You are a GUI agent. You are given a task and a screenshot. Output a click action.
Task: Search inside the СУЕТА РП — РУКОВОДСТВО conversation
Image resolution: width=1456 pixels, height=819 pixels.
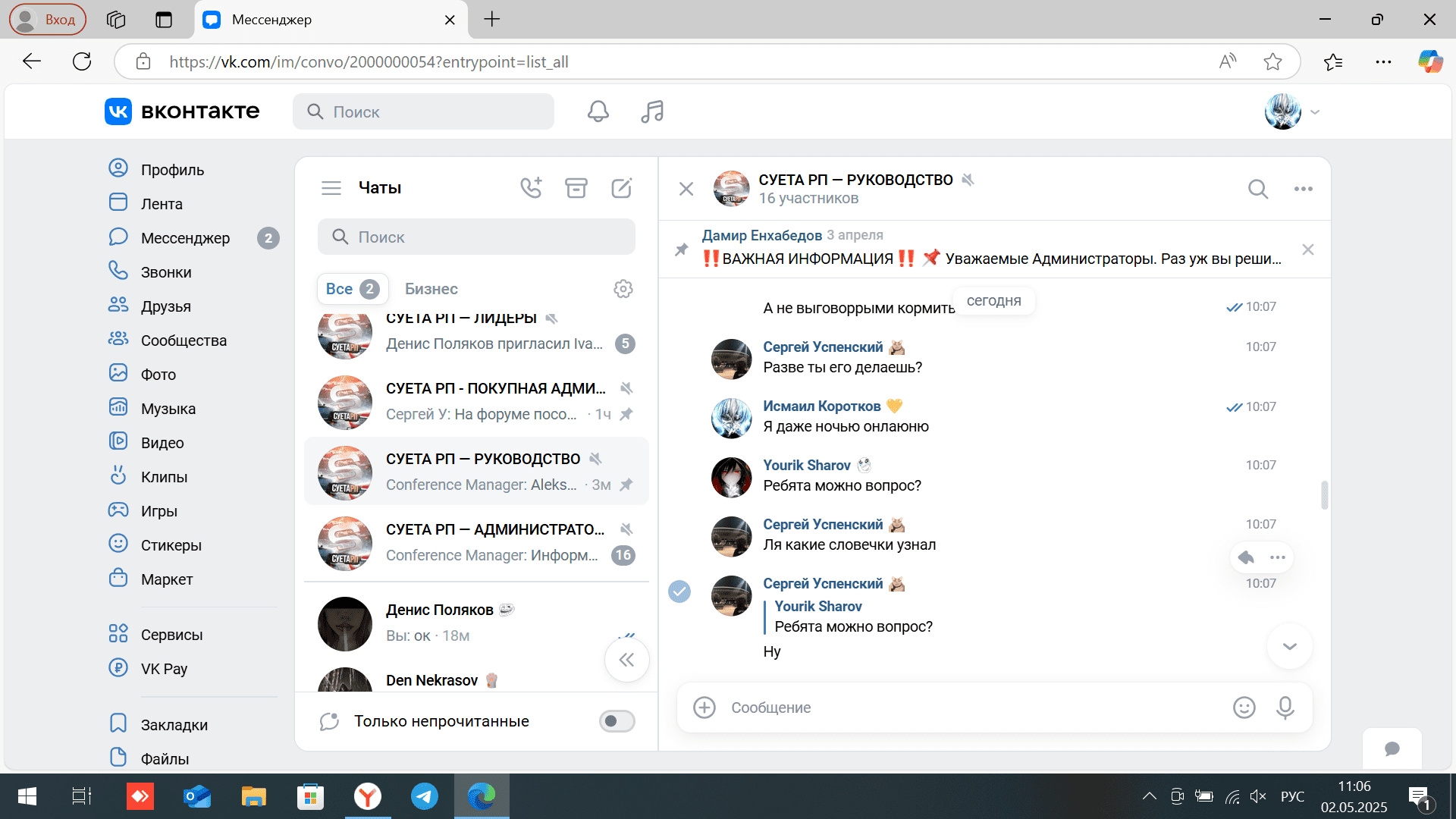[1258, 189]
